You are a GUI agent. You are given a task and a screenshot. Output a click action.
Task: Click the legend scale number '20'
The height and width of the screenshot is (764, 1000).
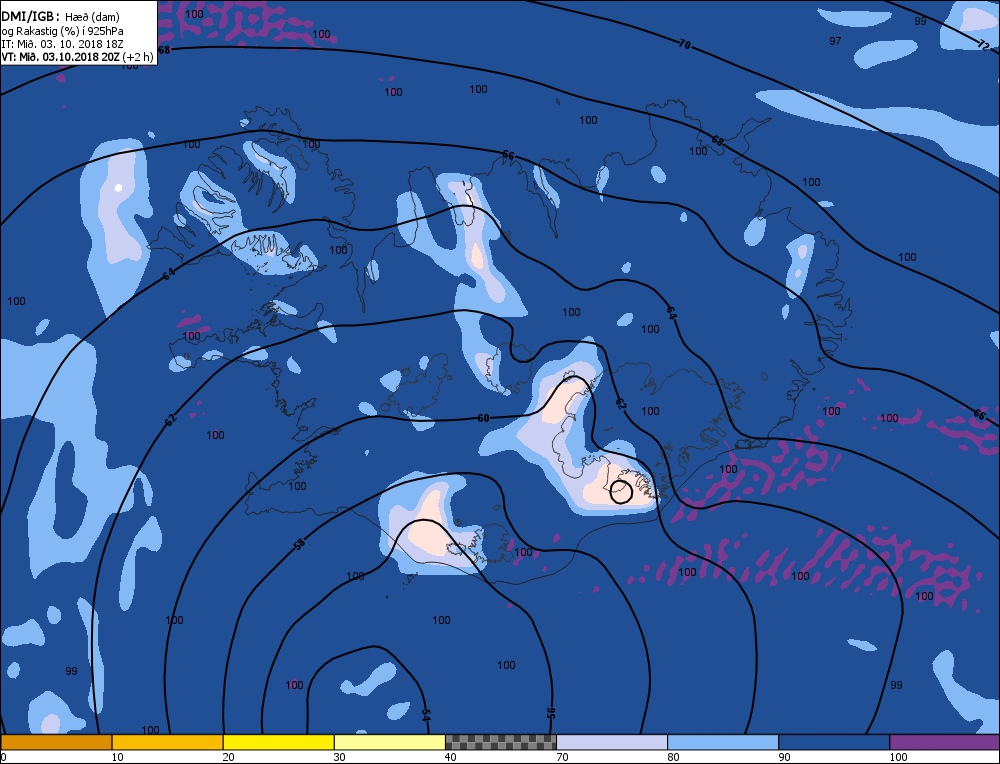point(228,757)
